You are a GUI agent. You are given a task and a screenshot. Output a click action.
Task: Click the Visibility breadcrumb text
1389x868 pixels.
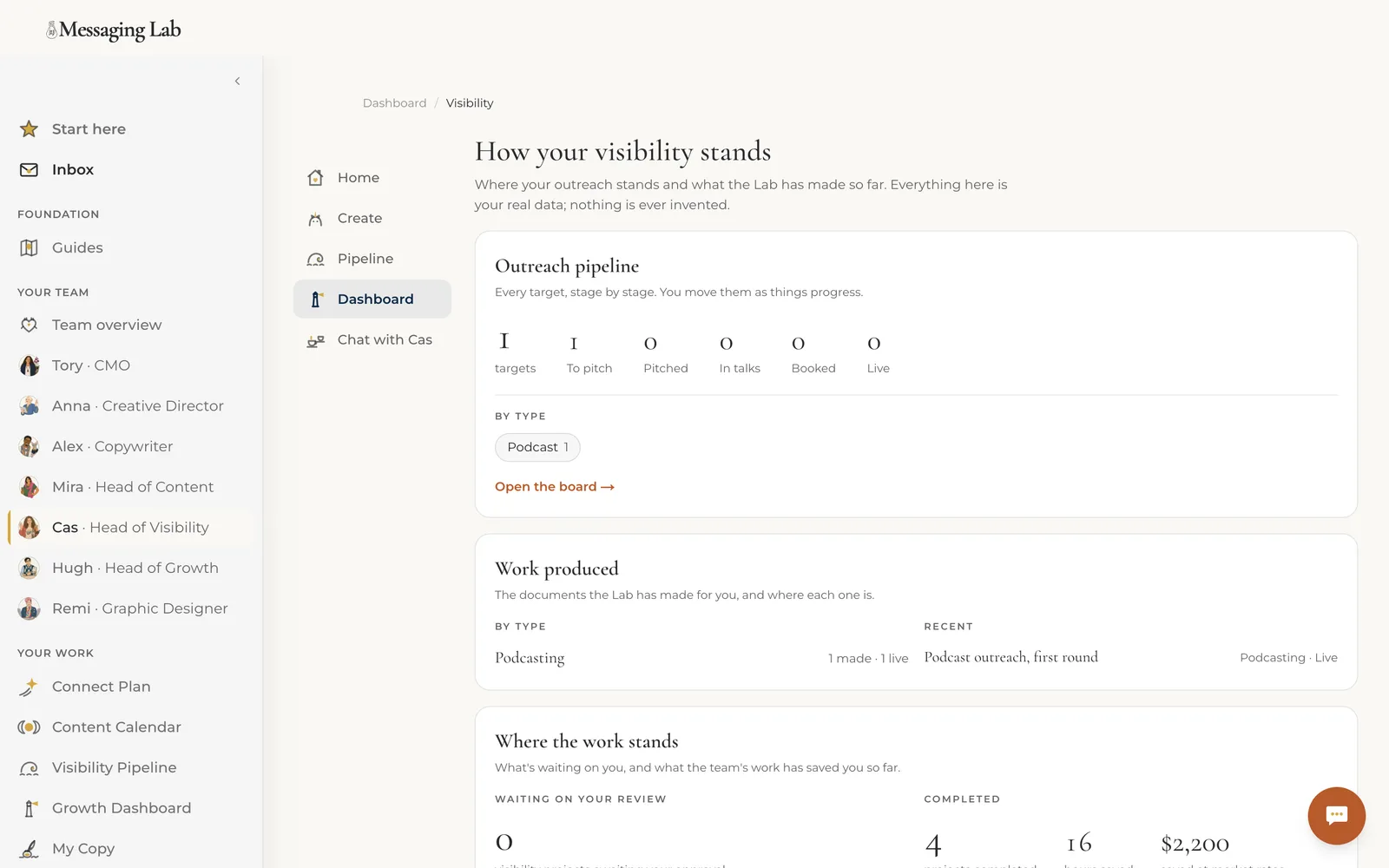(470, 103)
